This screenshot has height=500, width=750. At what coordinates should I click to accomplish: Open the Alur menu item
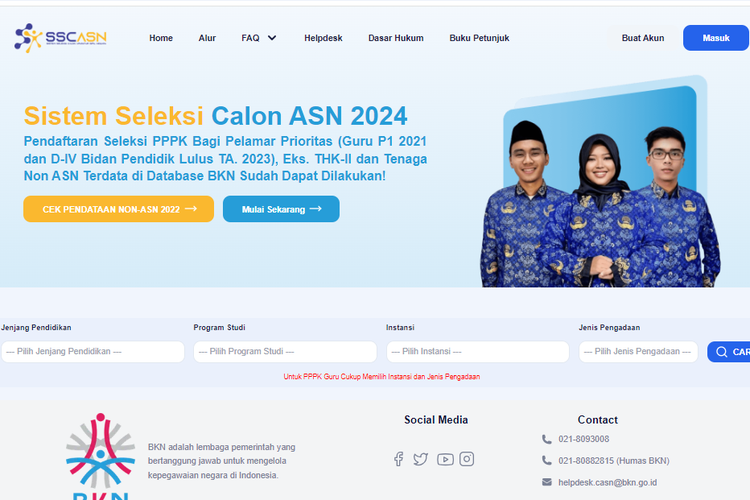(207, 38)
